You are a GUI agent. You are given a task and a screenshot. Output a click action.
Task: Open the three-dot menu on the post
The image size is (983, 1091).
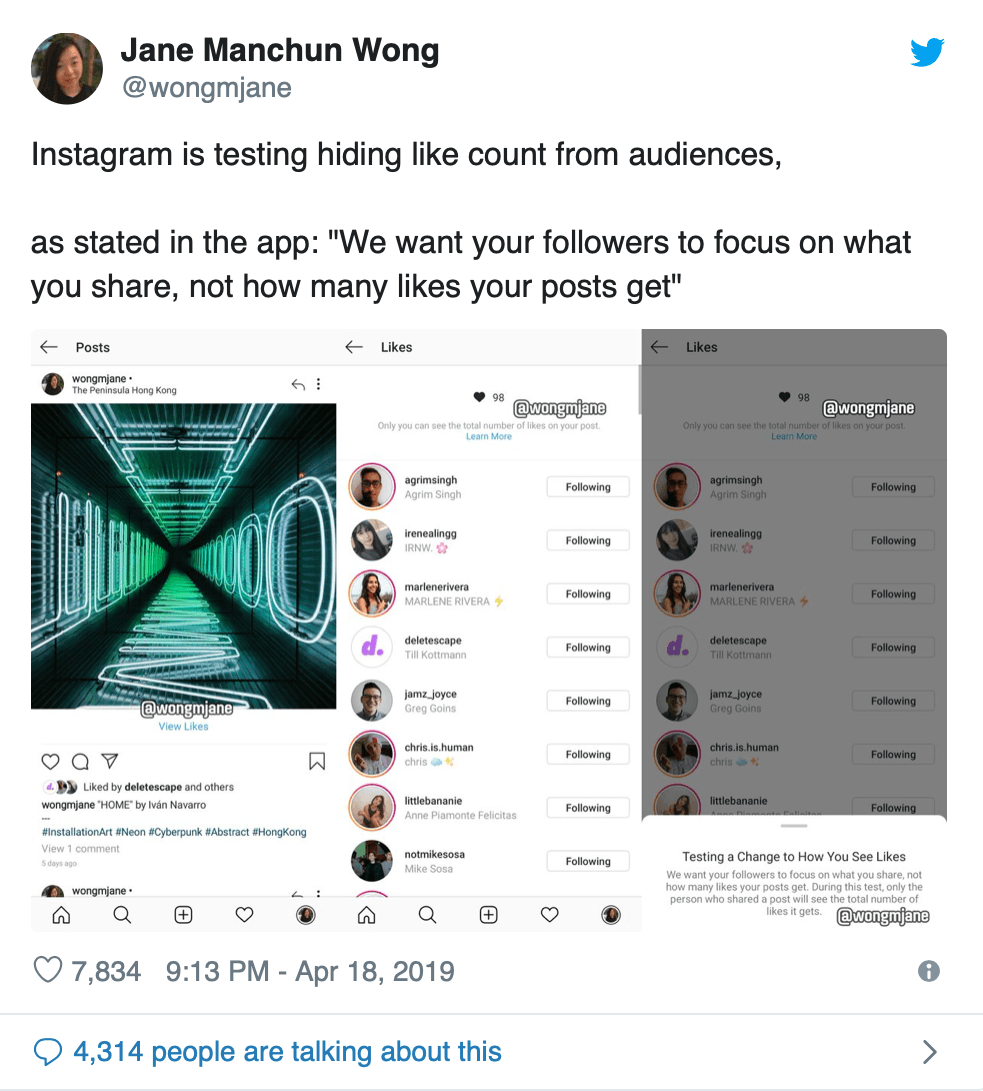click(x=319, y=384)
